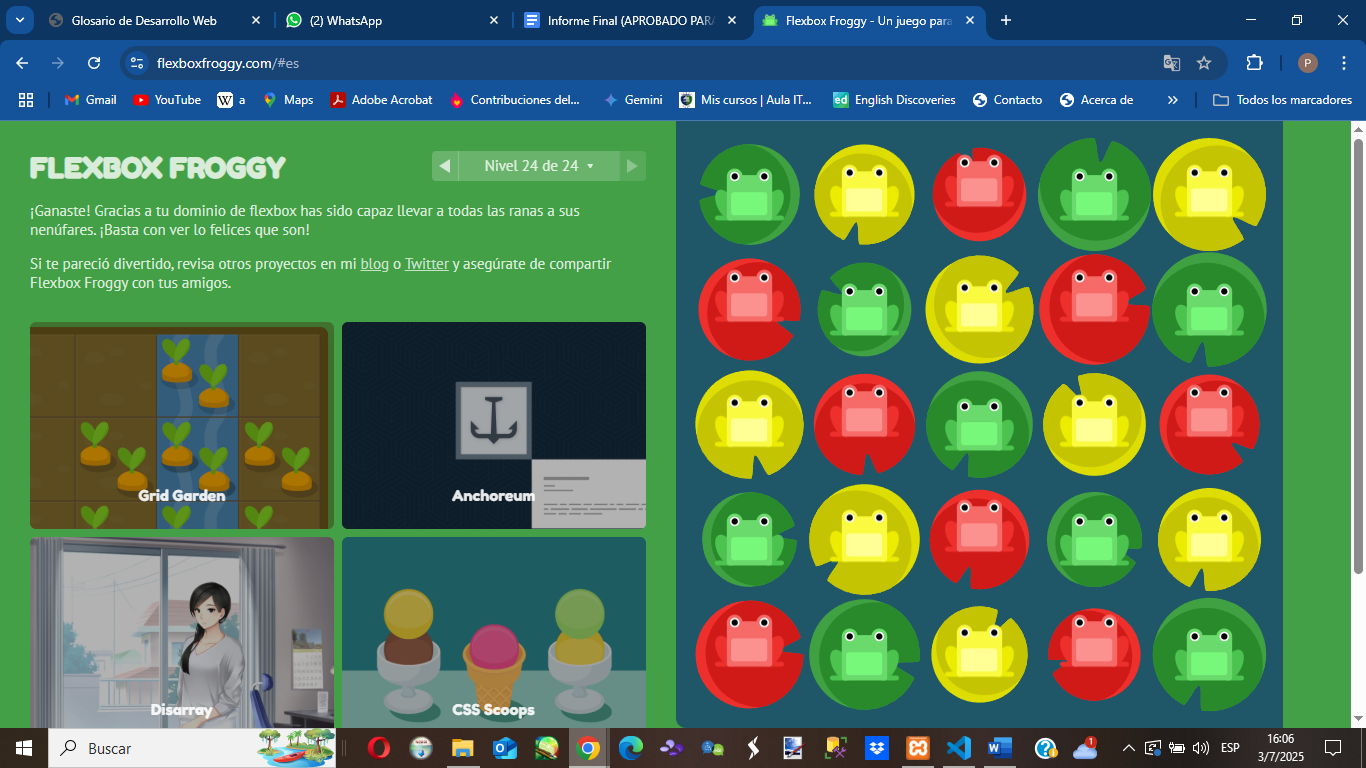Open the Gmail bookmark
This screenshot has width=1366, height=768.
[90, 100]
